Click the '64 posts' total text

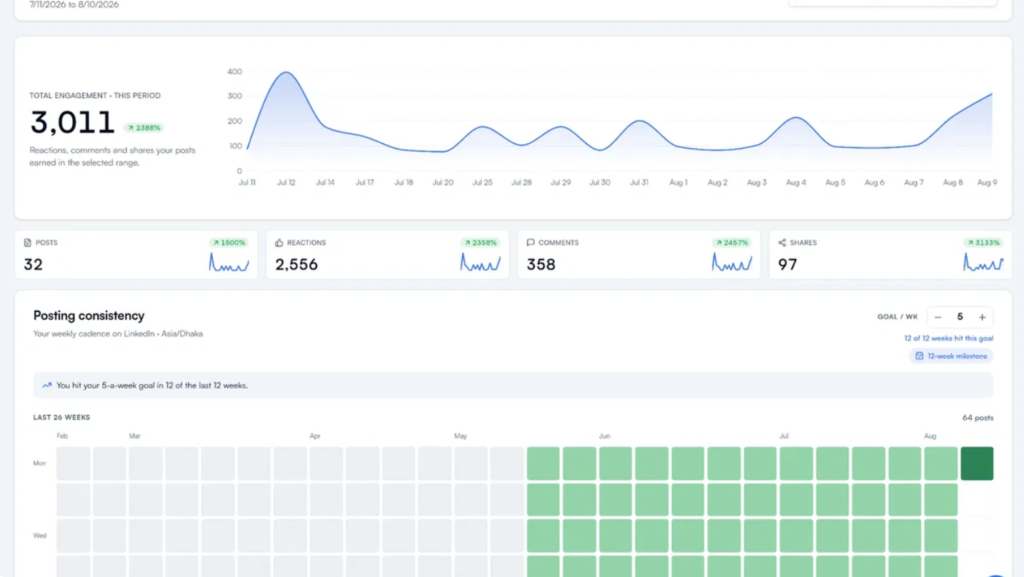pyautogui.click(x=978, y=418)
